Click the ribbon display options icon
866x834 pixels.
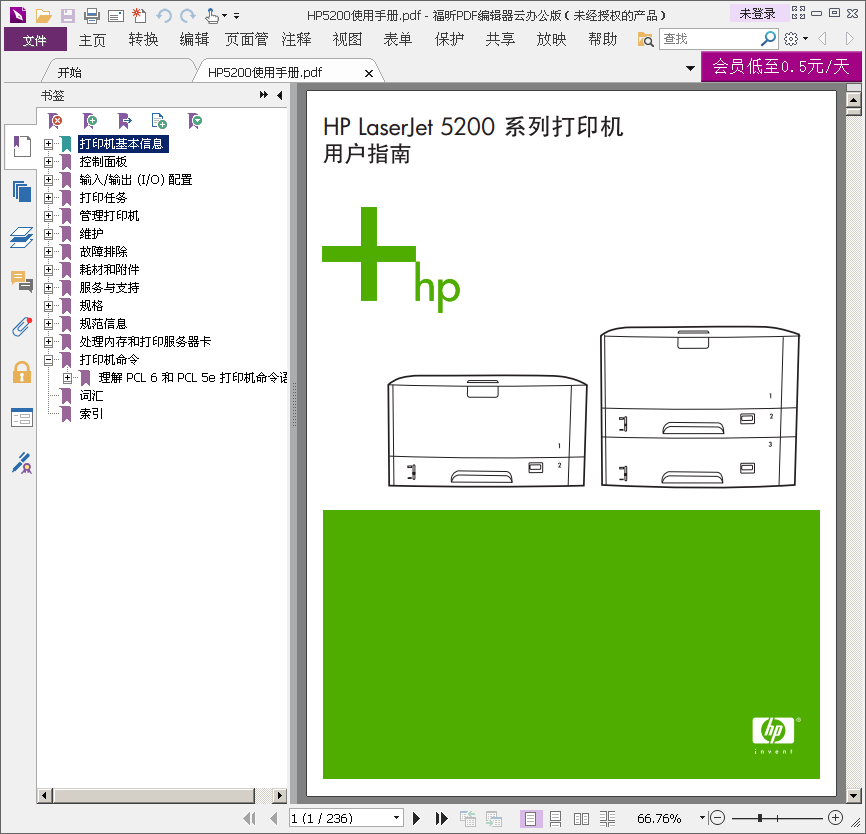(x=798, y=13)
